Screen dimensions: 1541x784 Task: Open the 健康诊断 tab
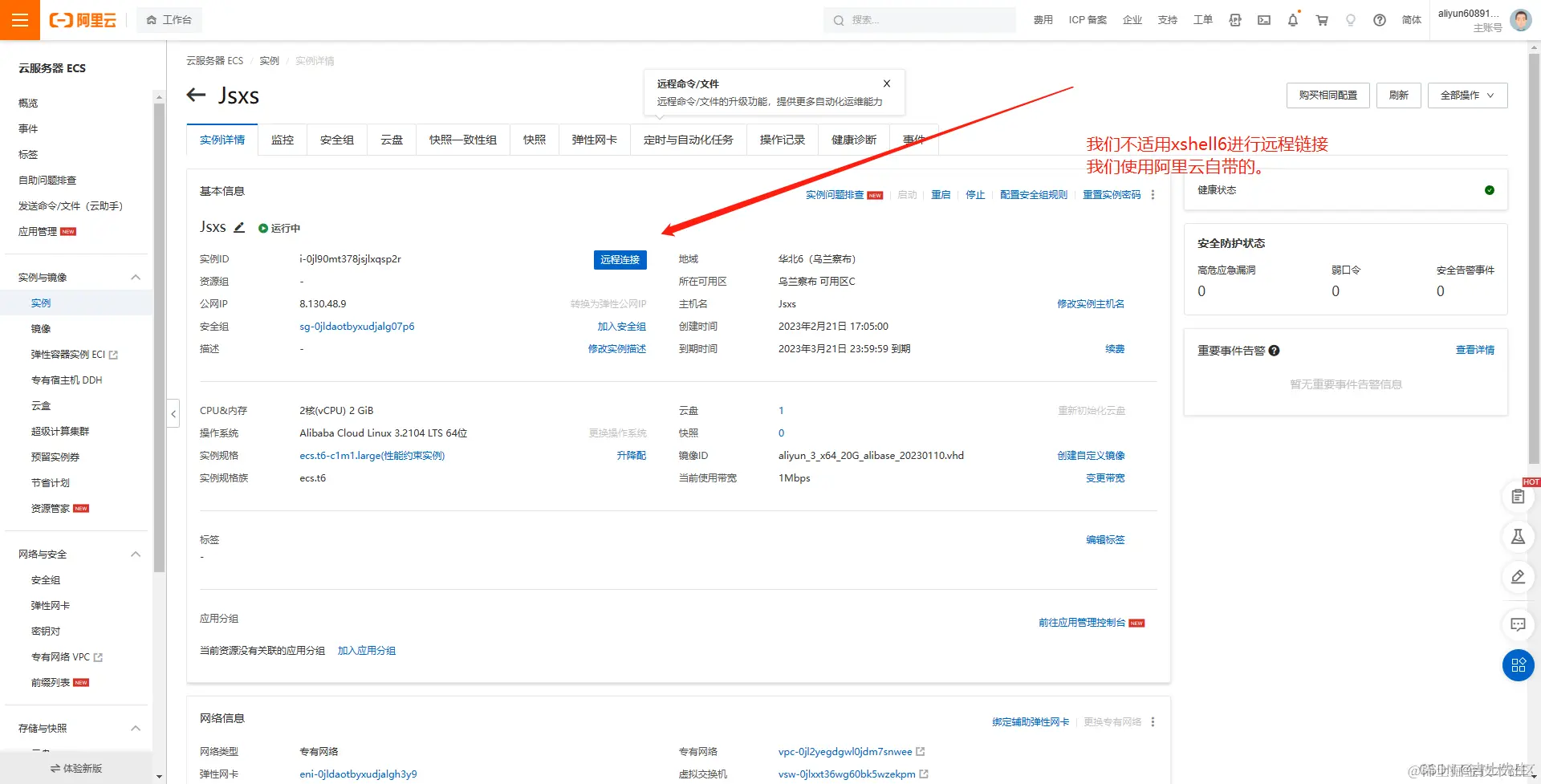854,140
